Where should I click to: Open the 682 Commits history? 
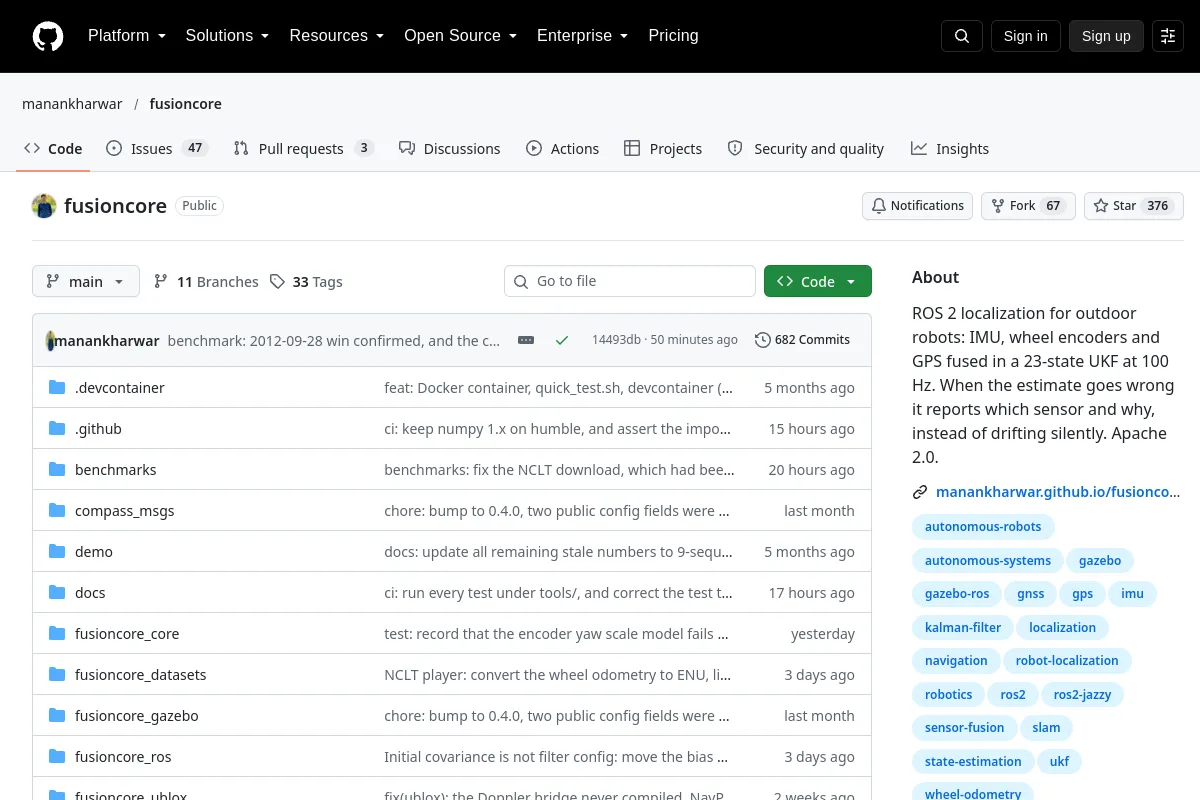click(803, 340)
